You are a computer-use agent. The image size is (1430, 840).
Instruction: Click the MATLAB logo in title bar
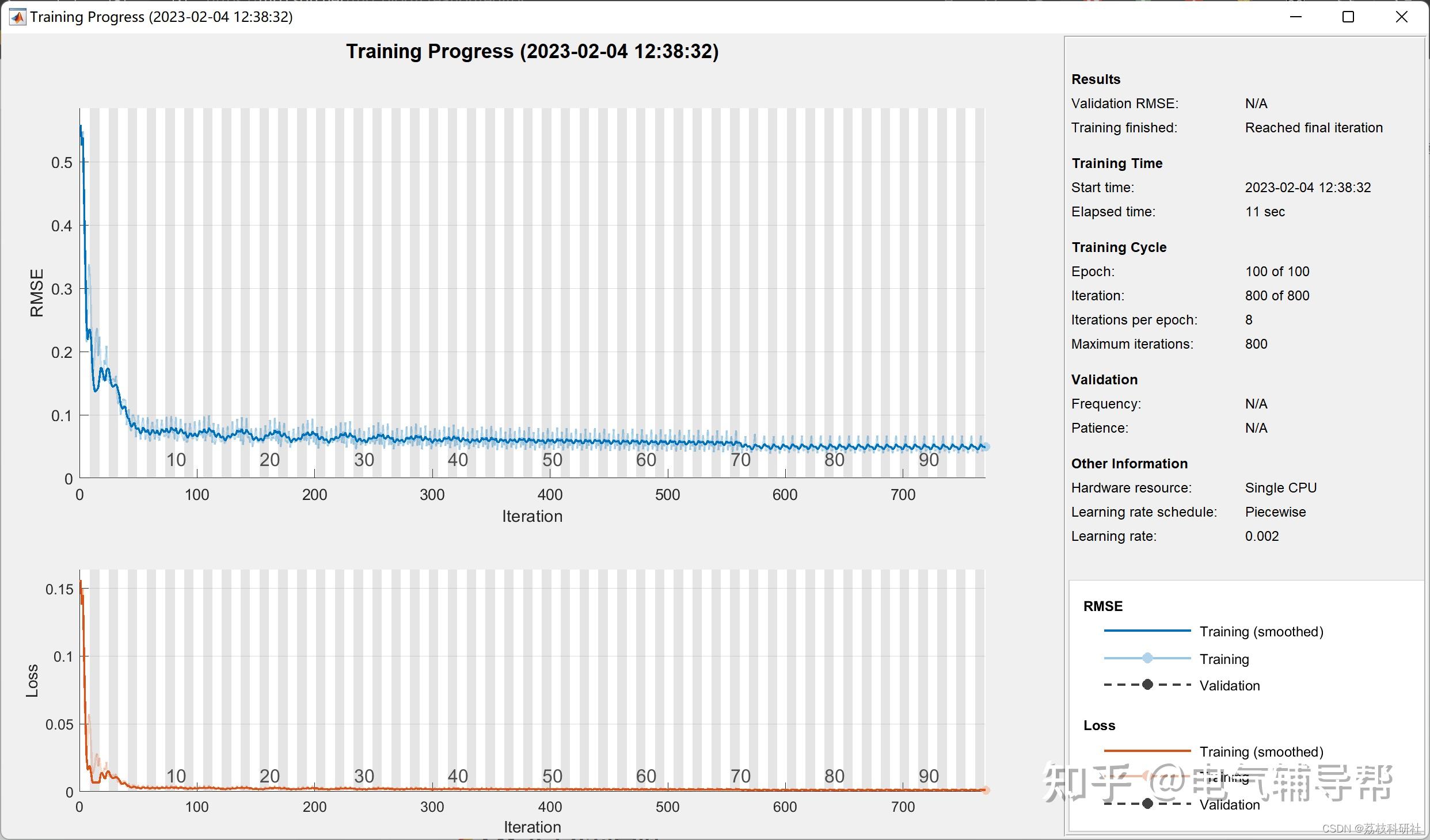18,17
